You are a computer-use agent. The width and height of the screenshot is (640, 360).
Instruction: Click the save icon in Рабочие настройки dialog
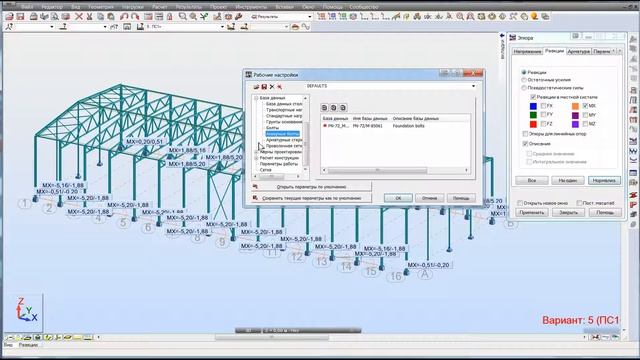[x=264, y=87]
